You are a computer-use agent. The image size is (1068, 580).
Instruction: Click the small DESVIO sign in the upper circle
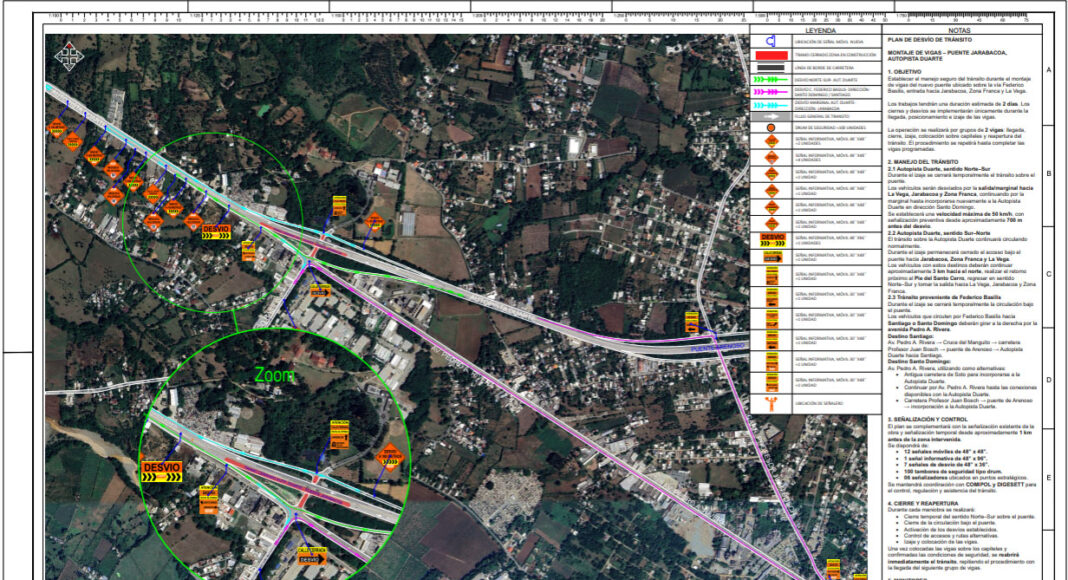pos(216,232)
